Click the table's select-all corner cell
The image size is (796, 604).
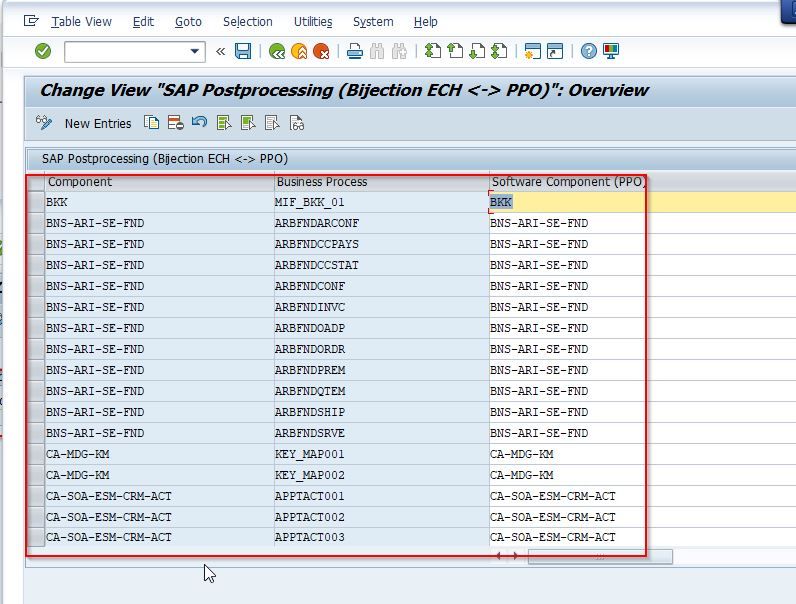tap(36, 182)
